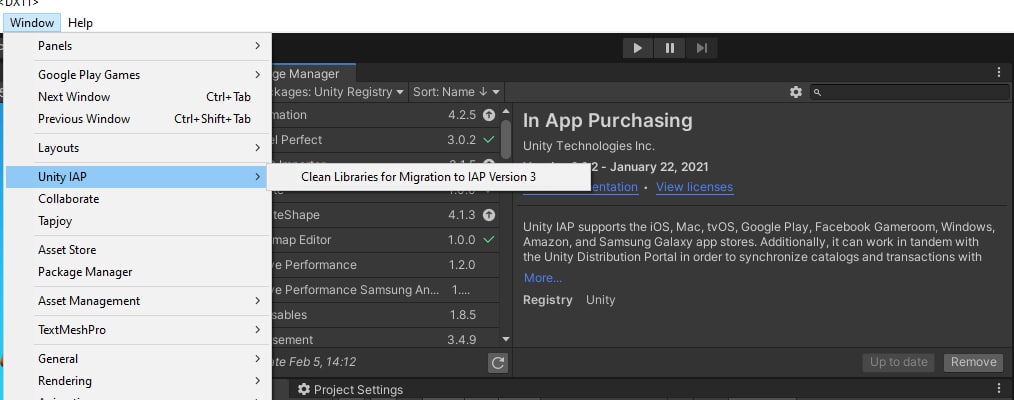1014x400 pixels.
Task: Expand the Layouts submenu
Action: (138, 148)
